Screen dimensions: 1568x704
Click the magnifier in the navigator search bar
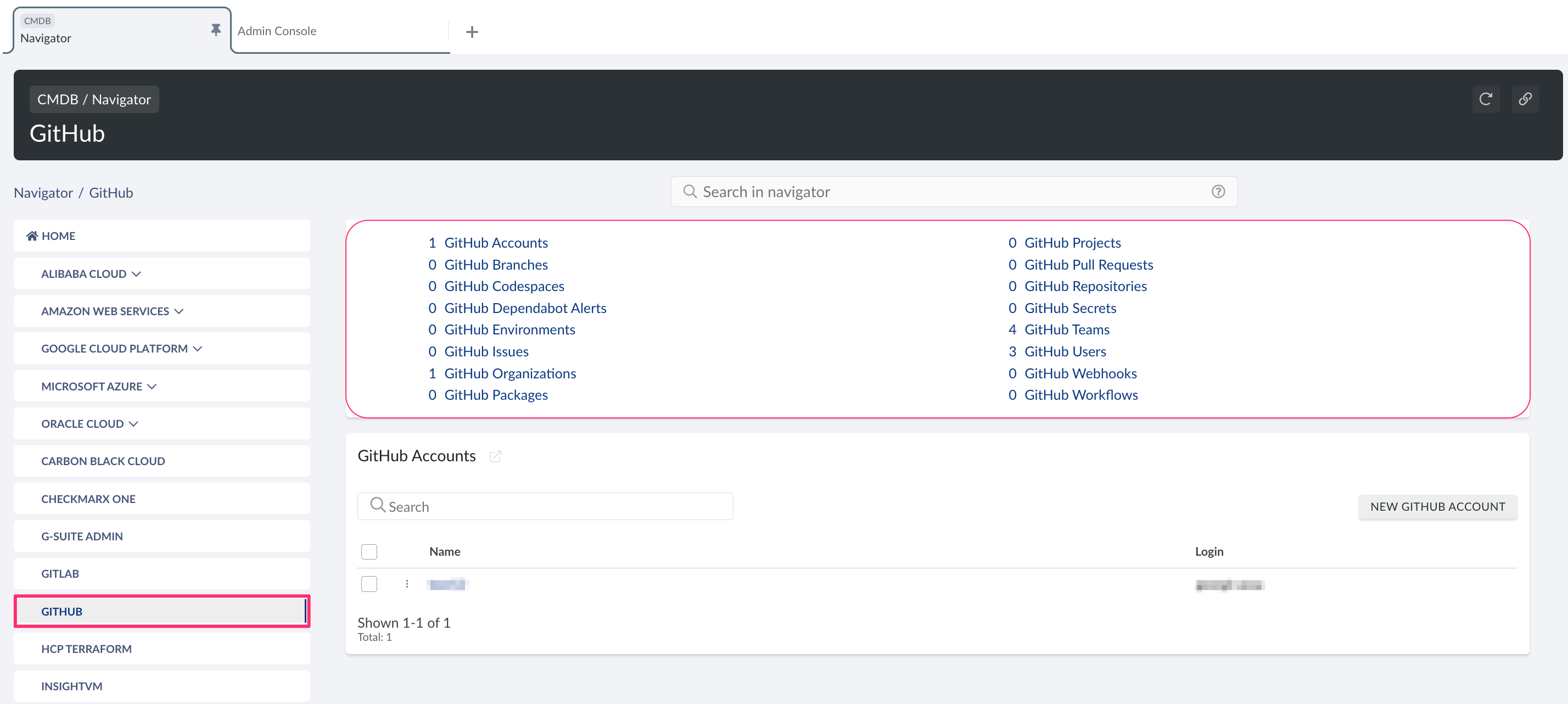(x=690, y=191)
